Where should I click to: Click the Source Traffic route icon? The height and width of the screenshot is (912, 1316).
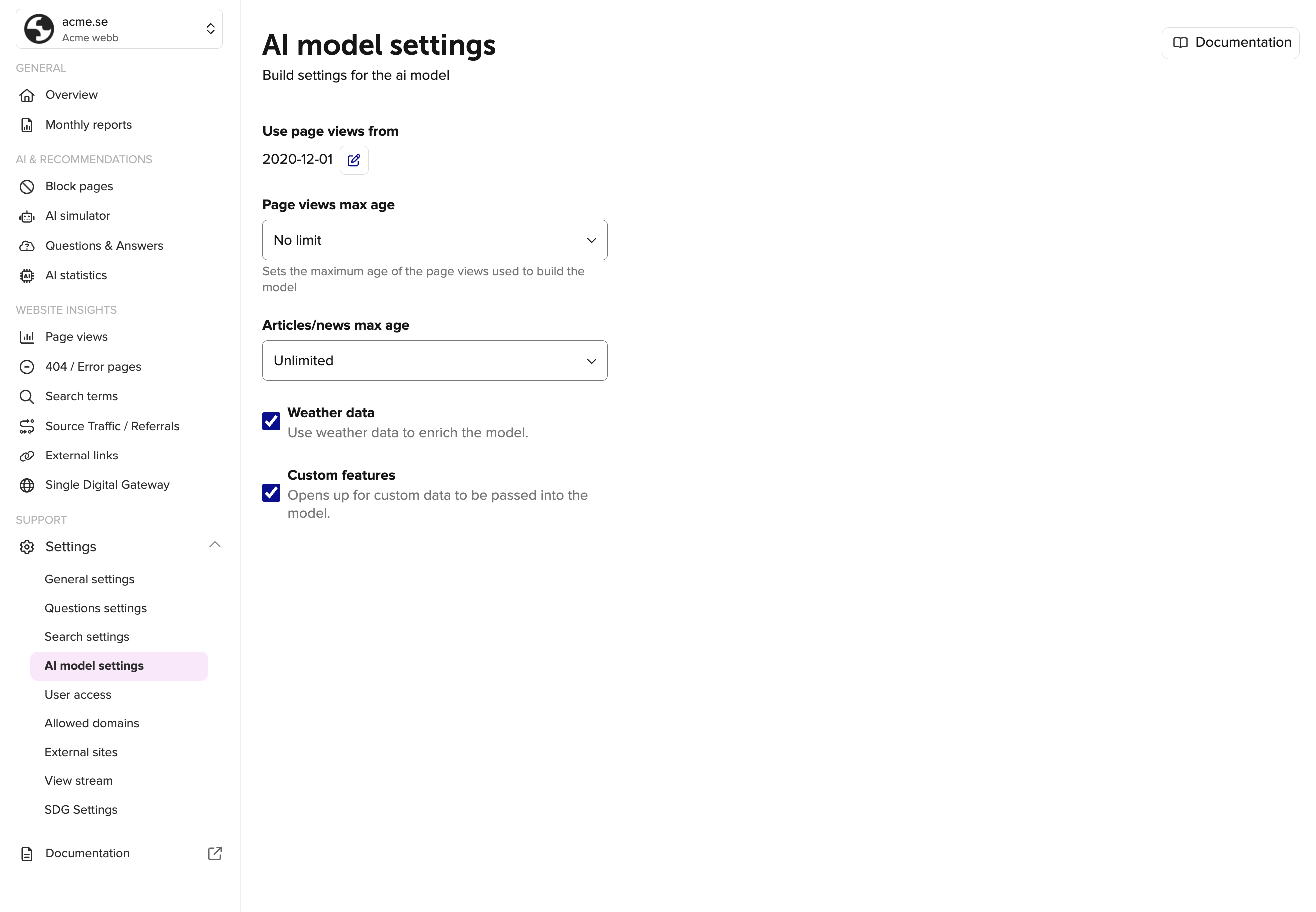tap(27, 427)
